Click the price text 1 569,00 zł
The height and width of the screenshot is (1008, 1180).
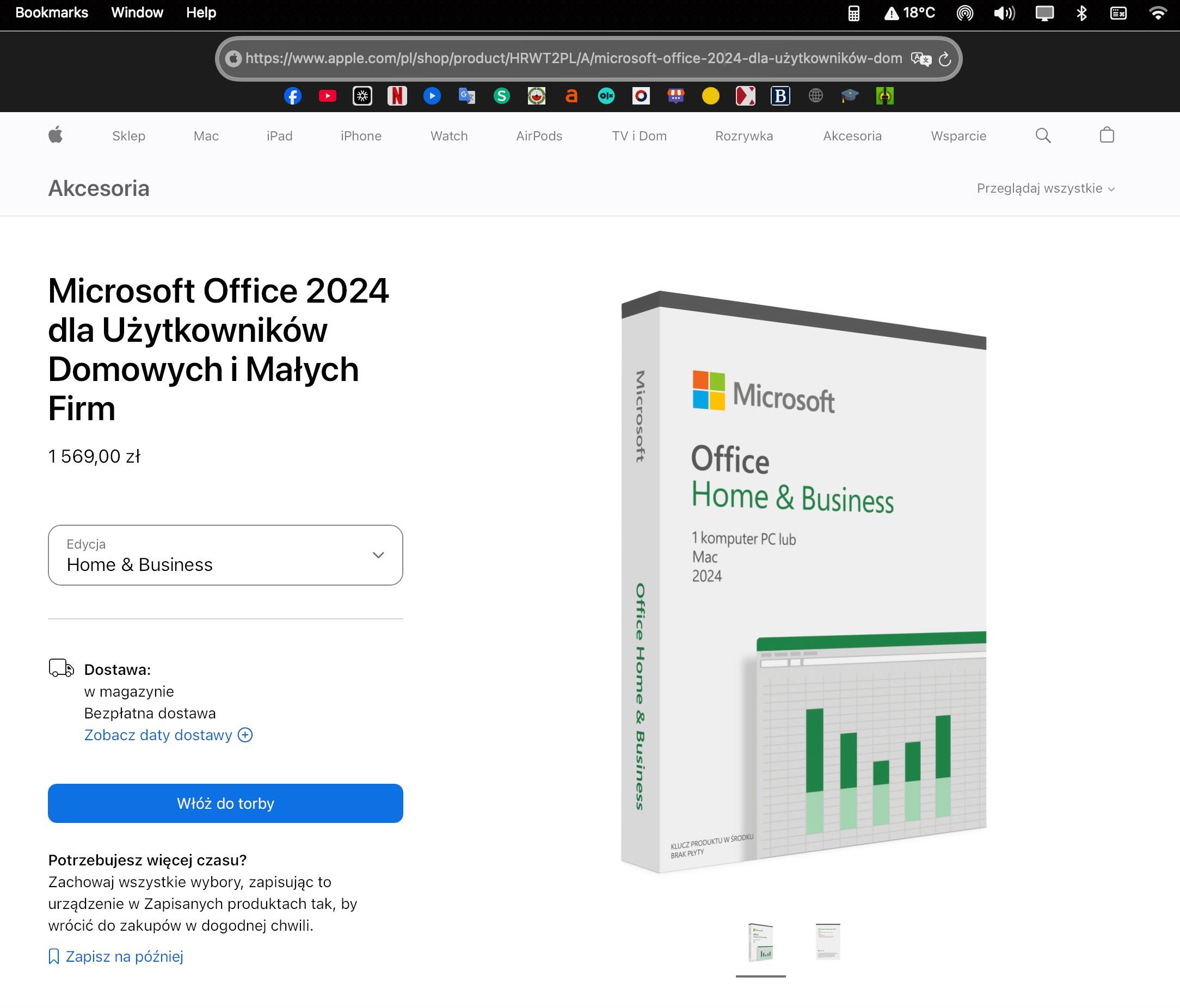click(x=95, y=457)
